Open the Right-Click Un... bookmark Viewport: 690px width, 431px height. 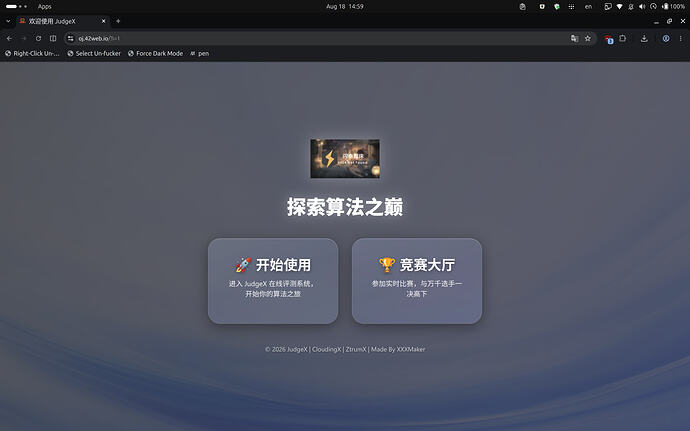click(x=32, y=53)
